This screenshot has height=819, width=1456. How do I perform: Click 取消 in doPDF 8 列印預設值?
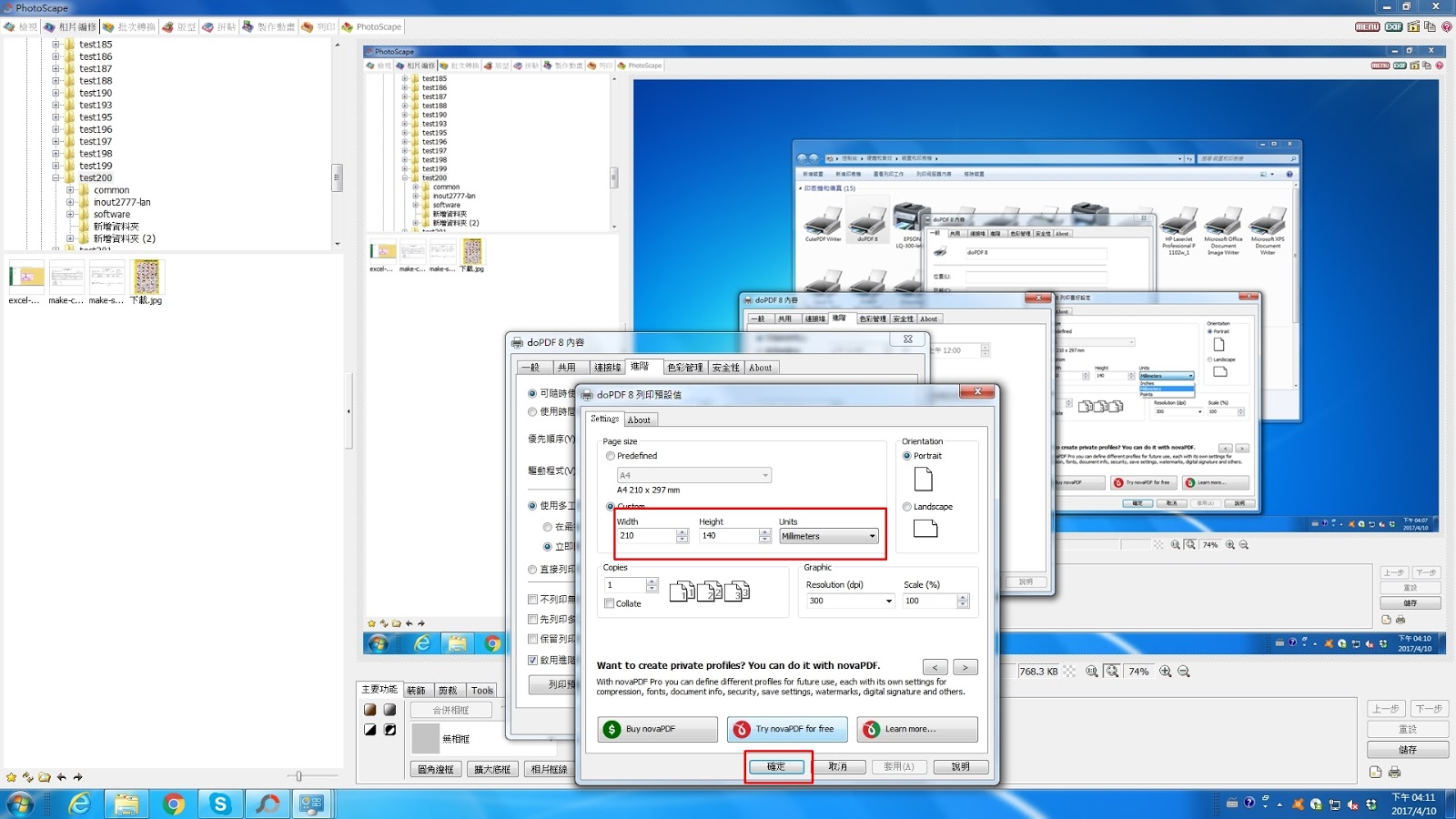[x=838, y=767]
